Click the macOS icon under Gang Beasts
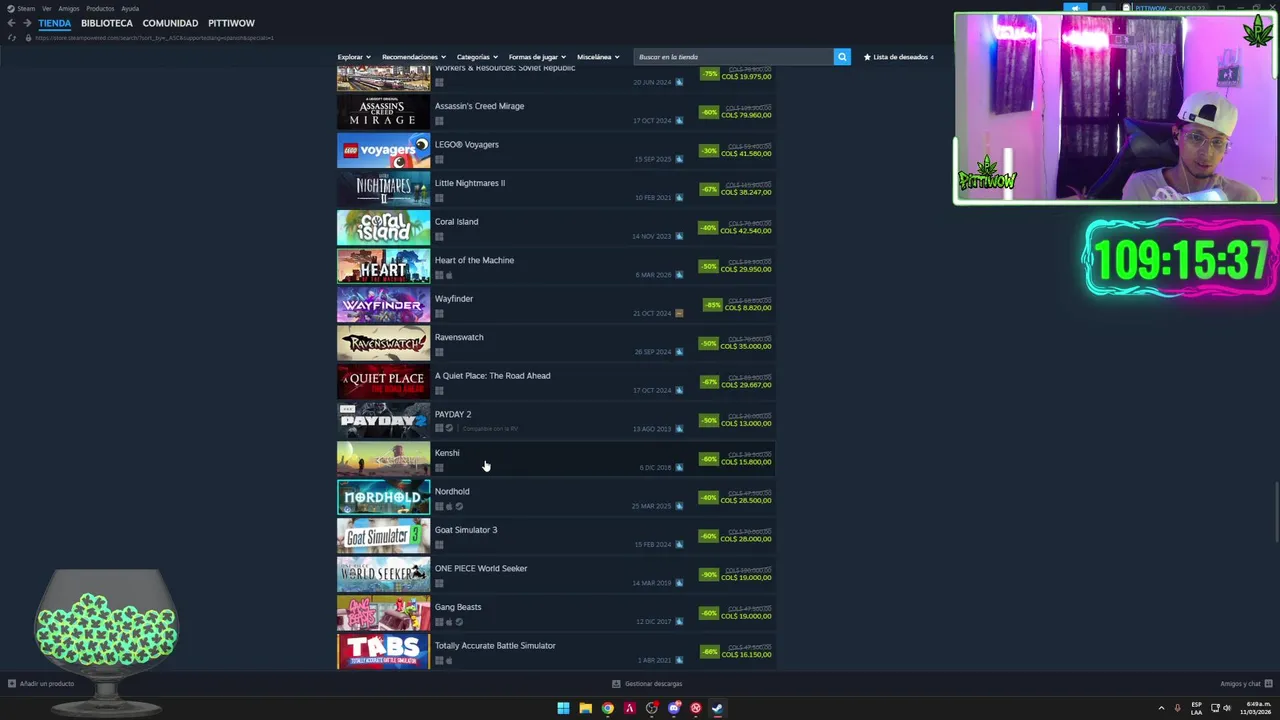Viewport: 1280px width, 720px height. pos(449,622)
